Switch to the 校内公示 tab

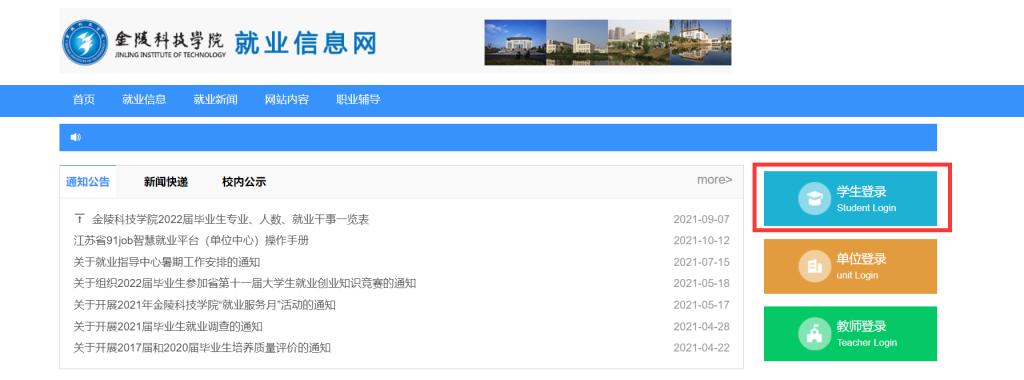tap(244, 182)
